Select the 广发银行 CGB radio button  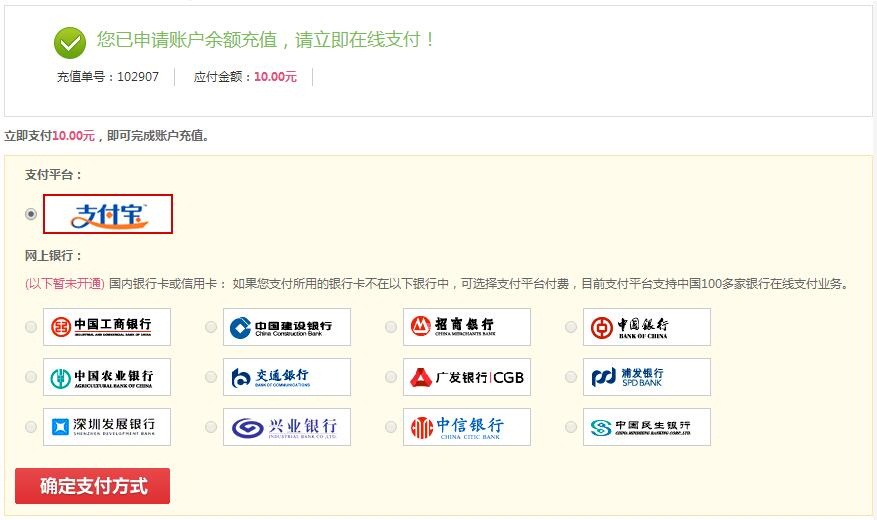(x=391, y=377)
